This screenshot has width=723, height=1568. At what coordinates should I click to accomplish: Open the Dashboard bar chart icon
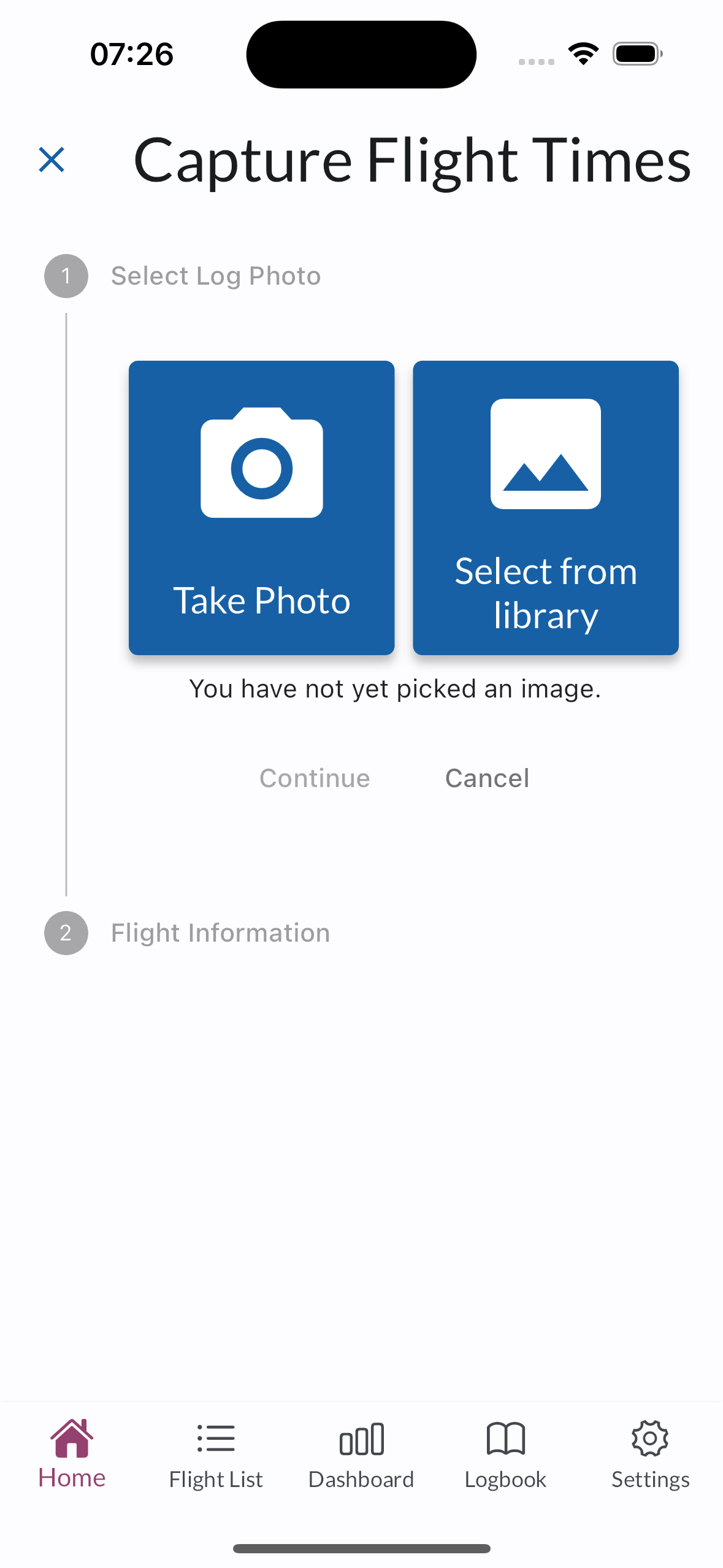pos(361,1439)
